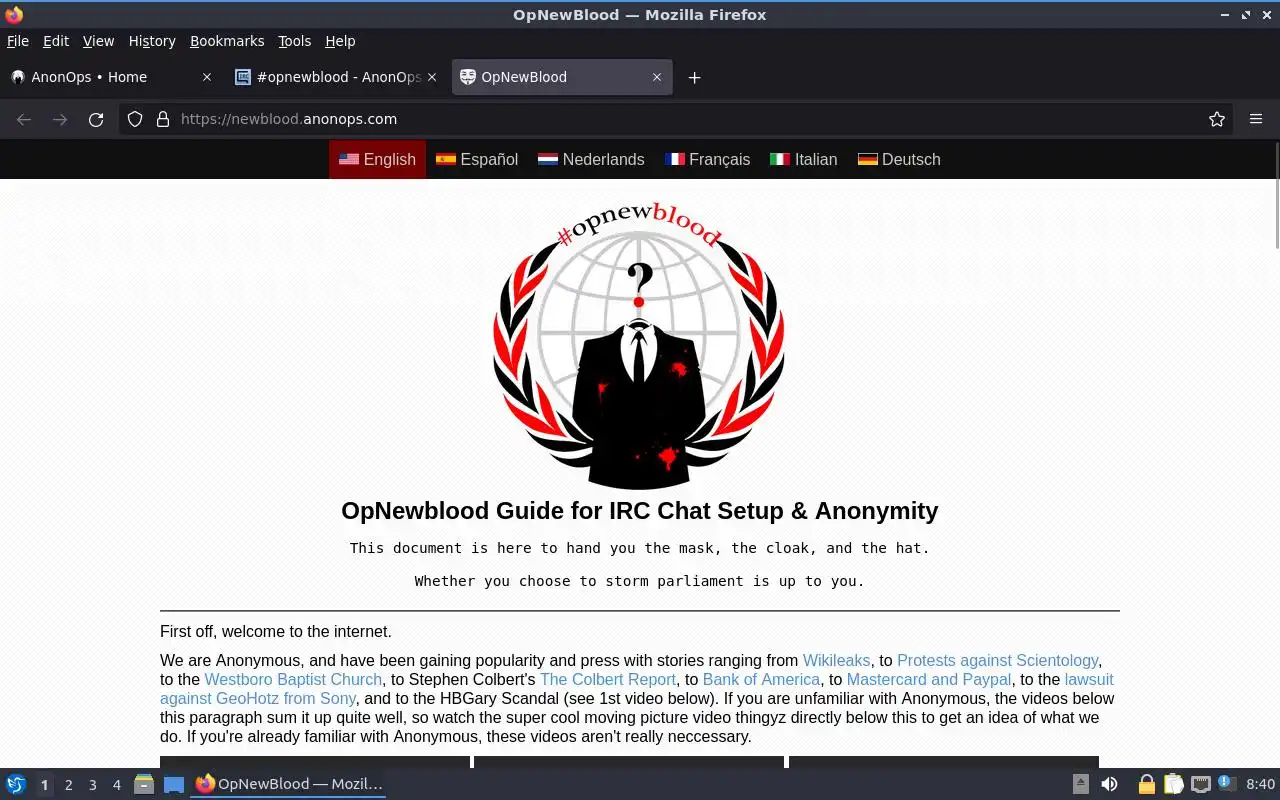The image size is (1280, 800).
Task: Switch page language to Italian
Action: [804, 159]
